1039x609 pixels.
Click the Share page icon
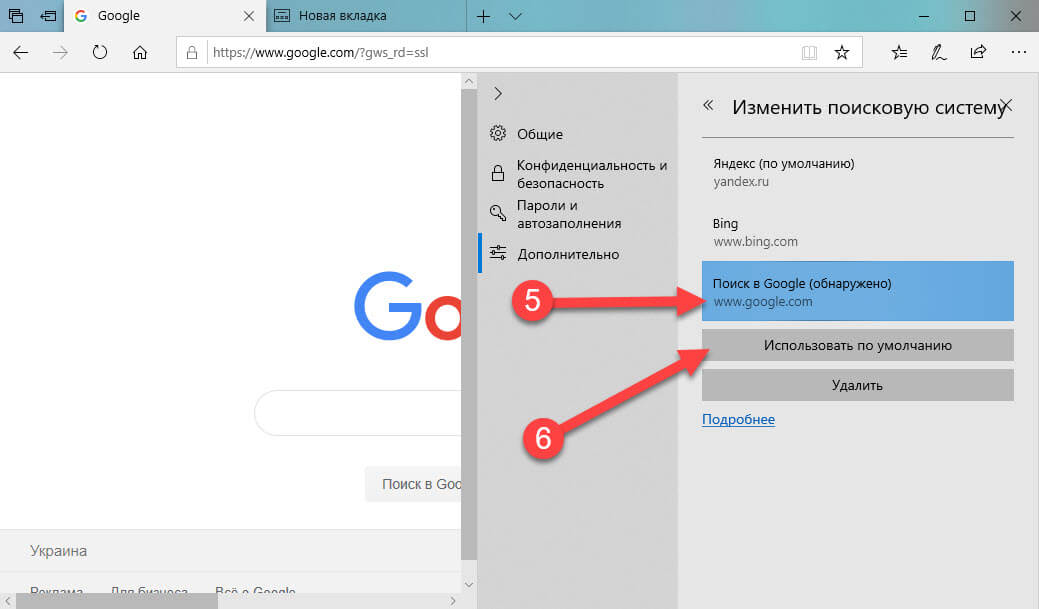[978, 52]
